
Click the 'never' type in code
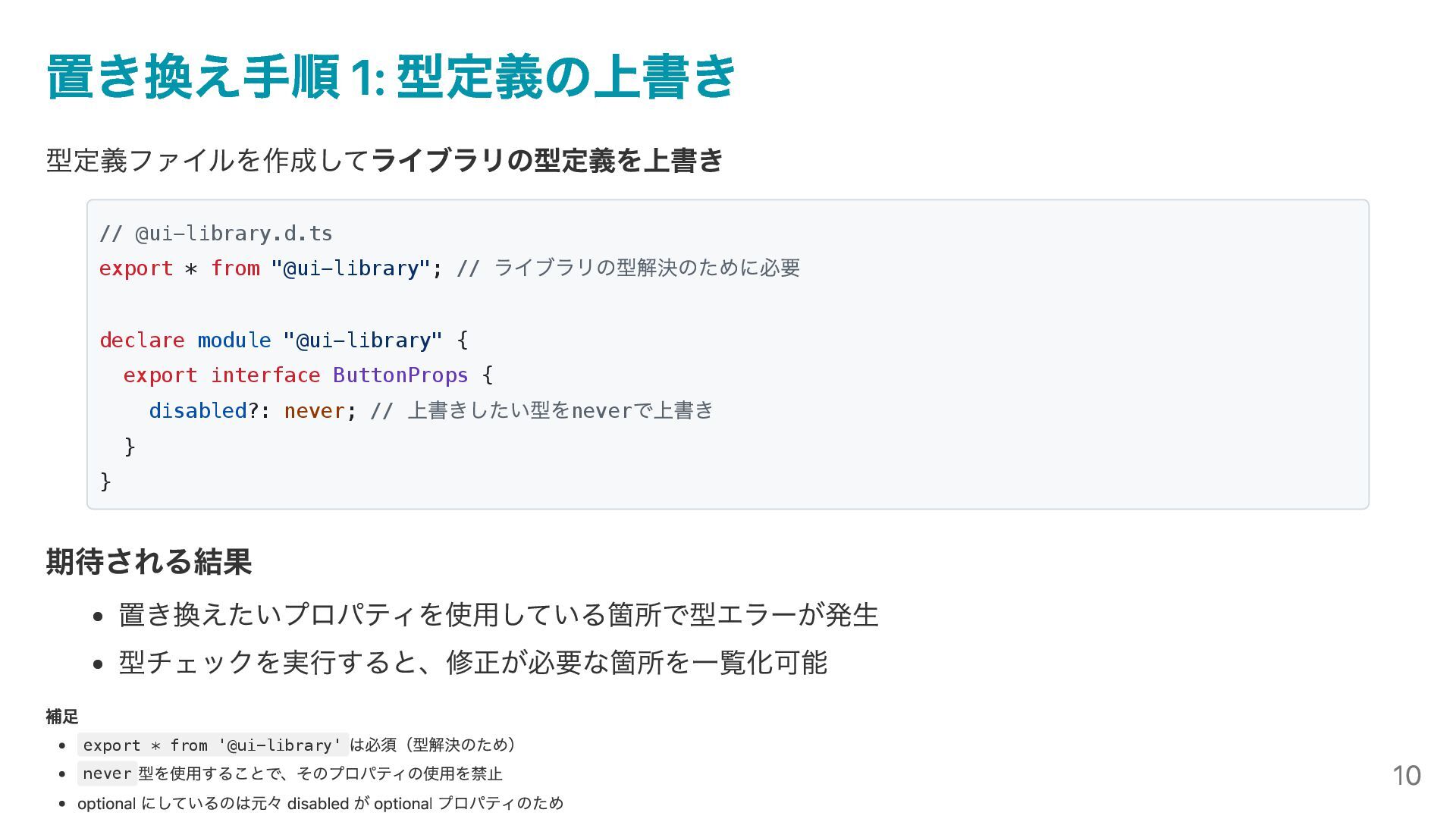(314, 411)
